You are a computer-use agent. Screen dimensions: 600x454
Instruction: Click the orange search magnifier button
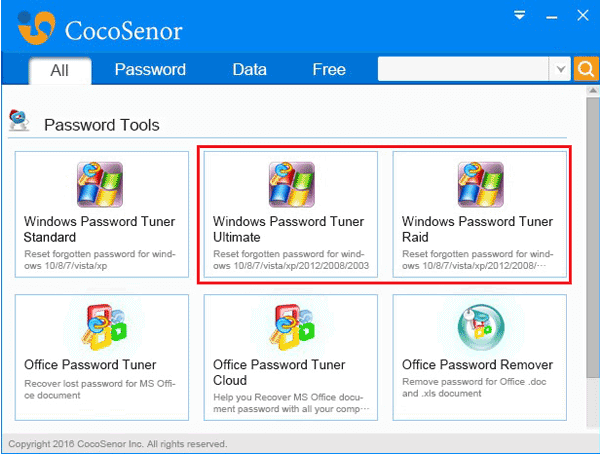click(586, 69)
